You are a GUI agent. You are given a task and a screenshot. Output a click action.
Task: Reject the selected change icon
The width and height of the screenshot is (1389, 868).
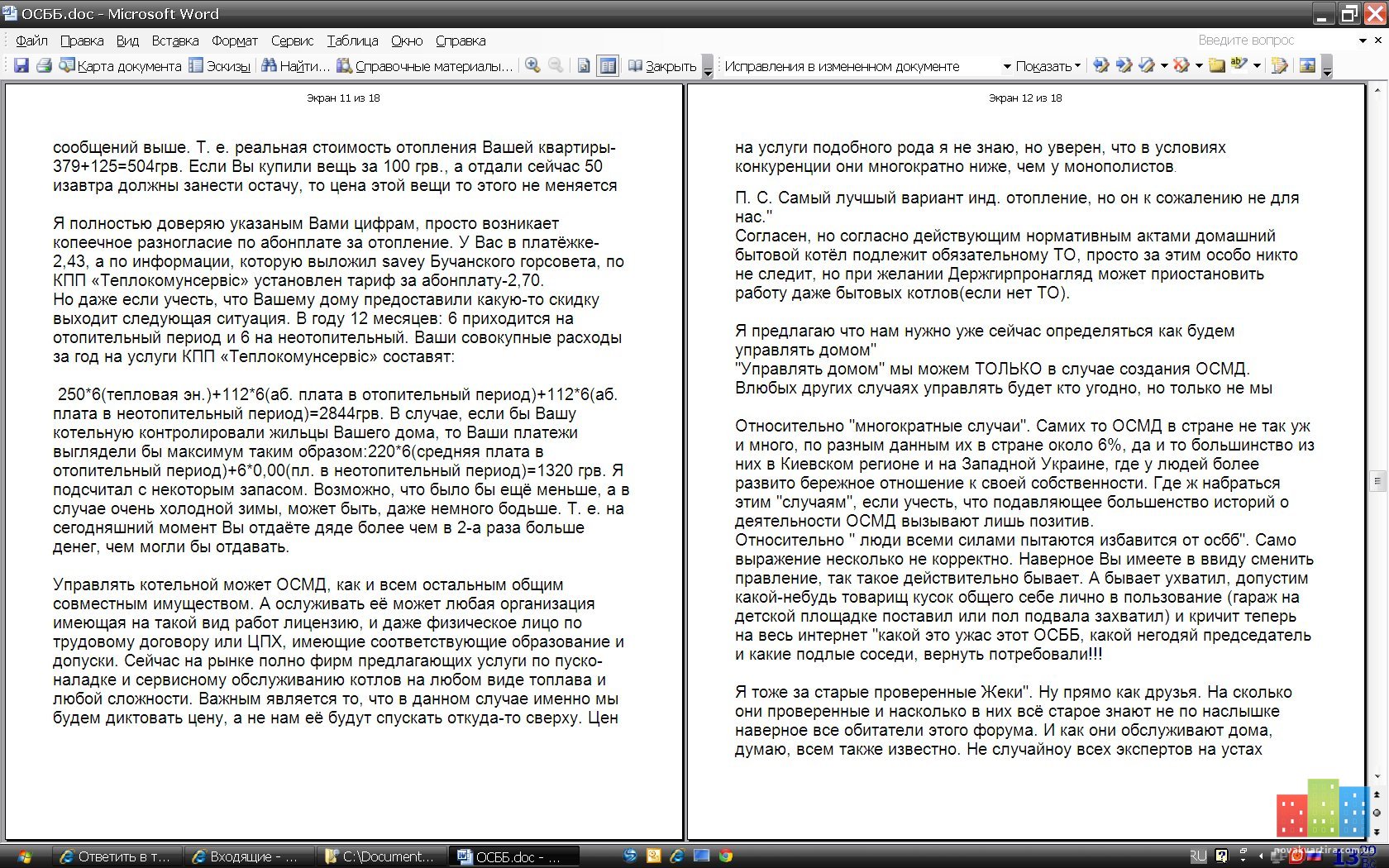1181,65
